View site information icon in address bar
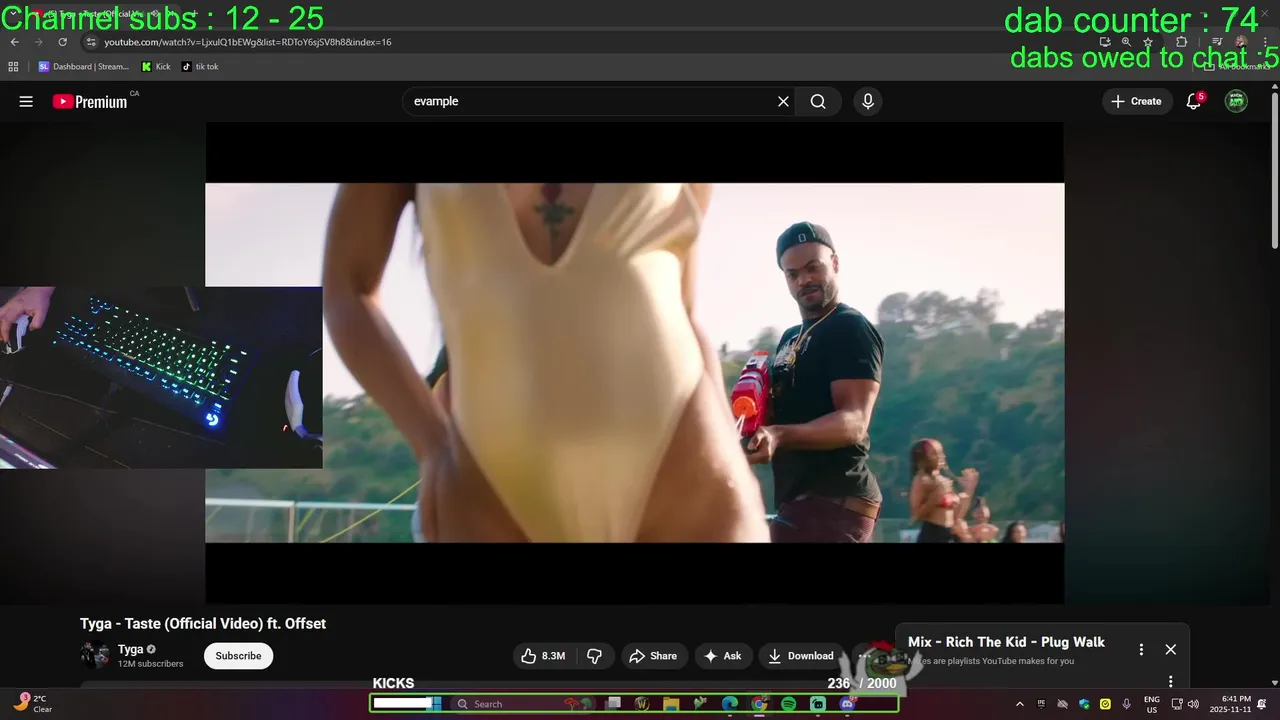The image size is (1280, 720). click(x=90, y=42)
